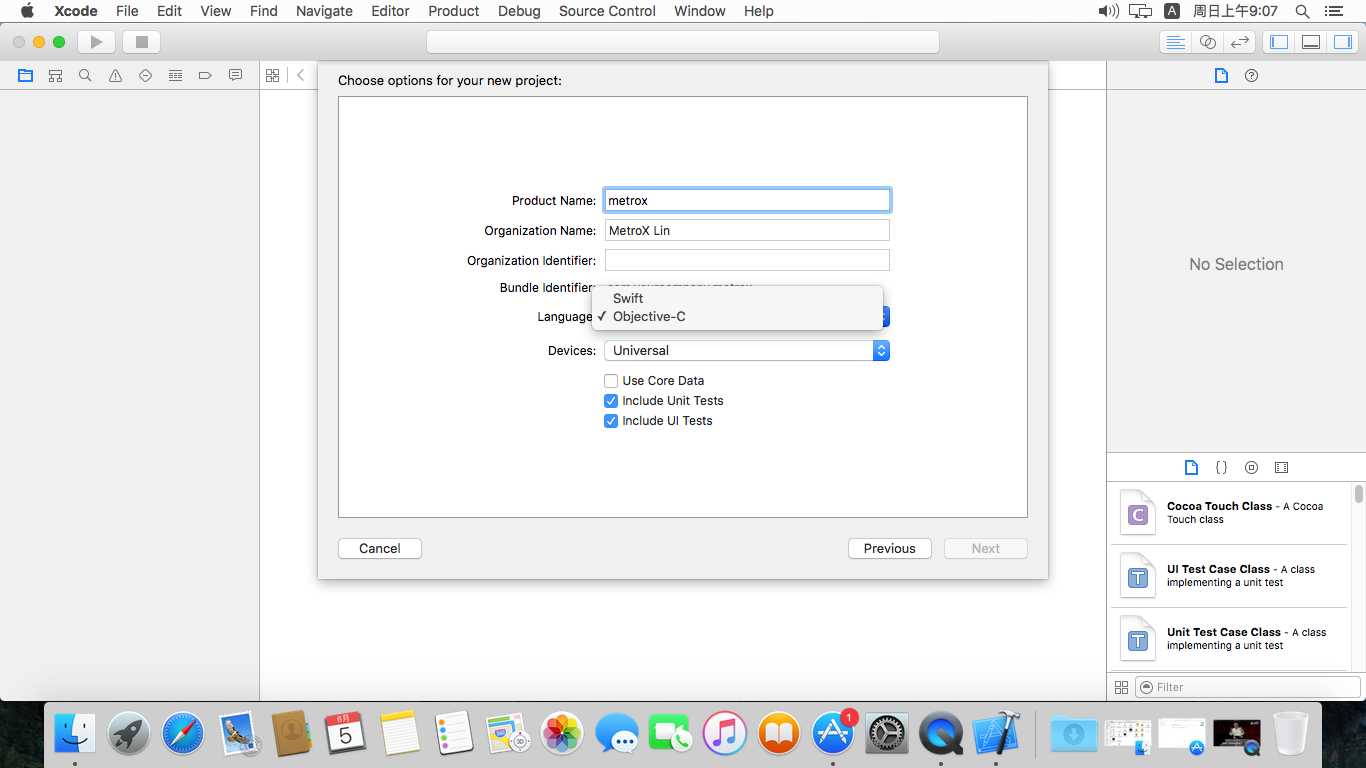The width and height of the screenshot is (1366, 768).
Task: Click the displays icon in menu bar
Action: coord(1140,11)
